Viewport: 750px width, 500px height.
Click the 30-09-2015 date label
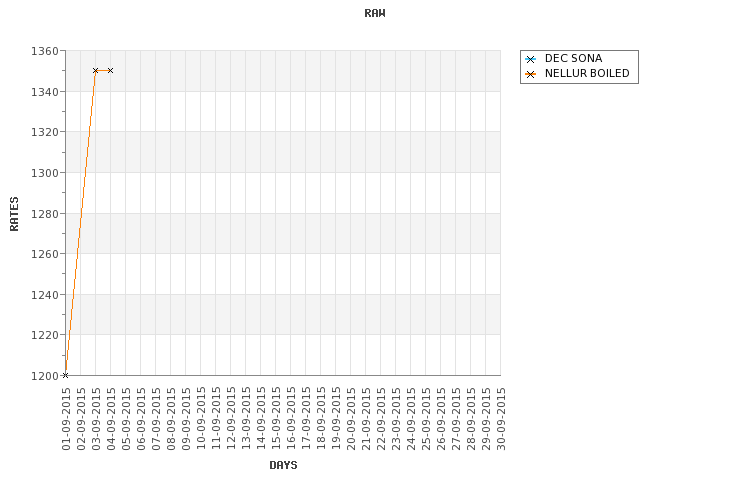pyautogui.click(x=501, y=419)
